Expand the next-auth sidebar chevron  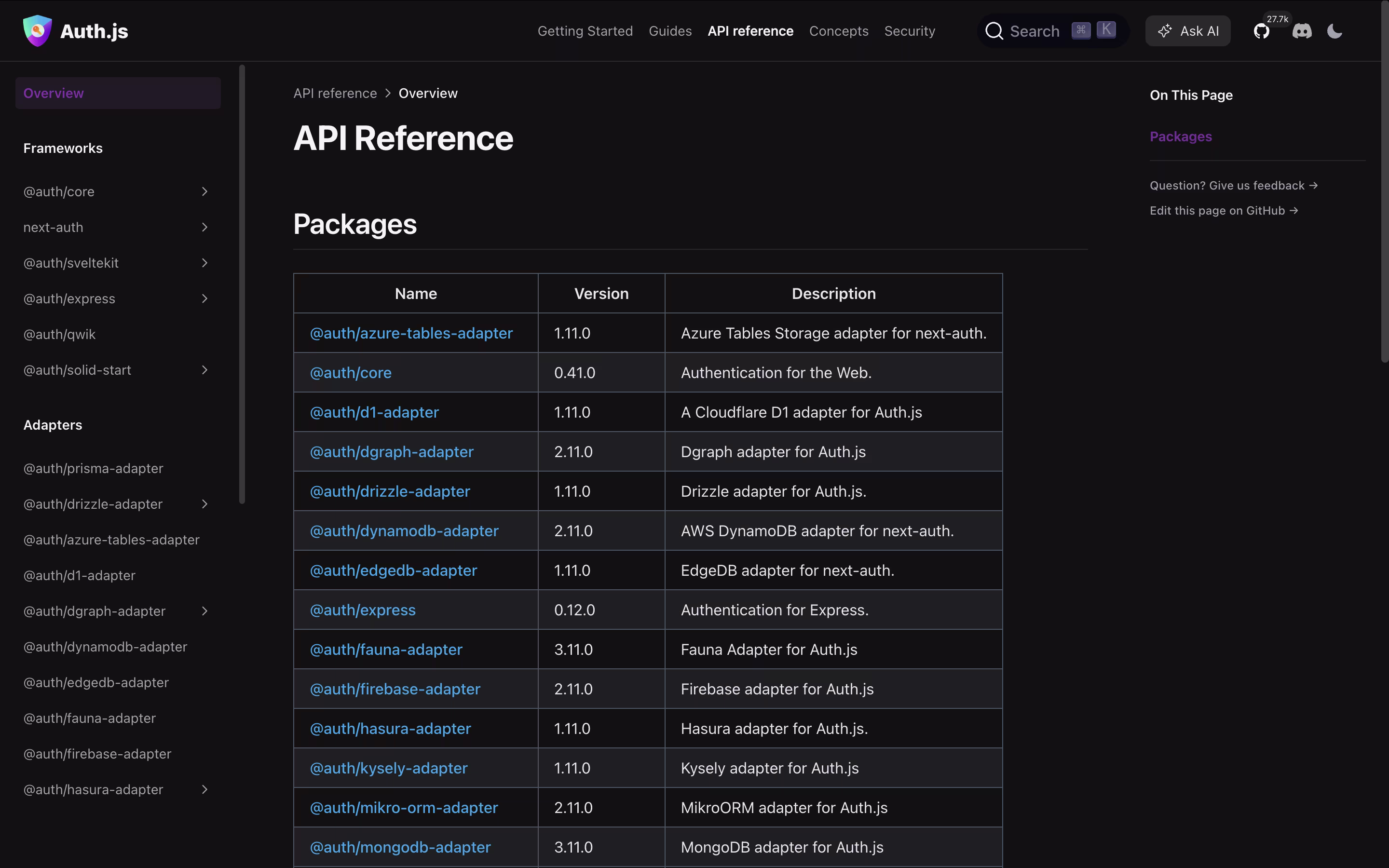click(204, 227)
